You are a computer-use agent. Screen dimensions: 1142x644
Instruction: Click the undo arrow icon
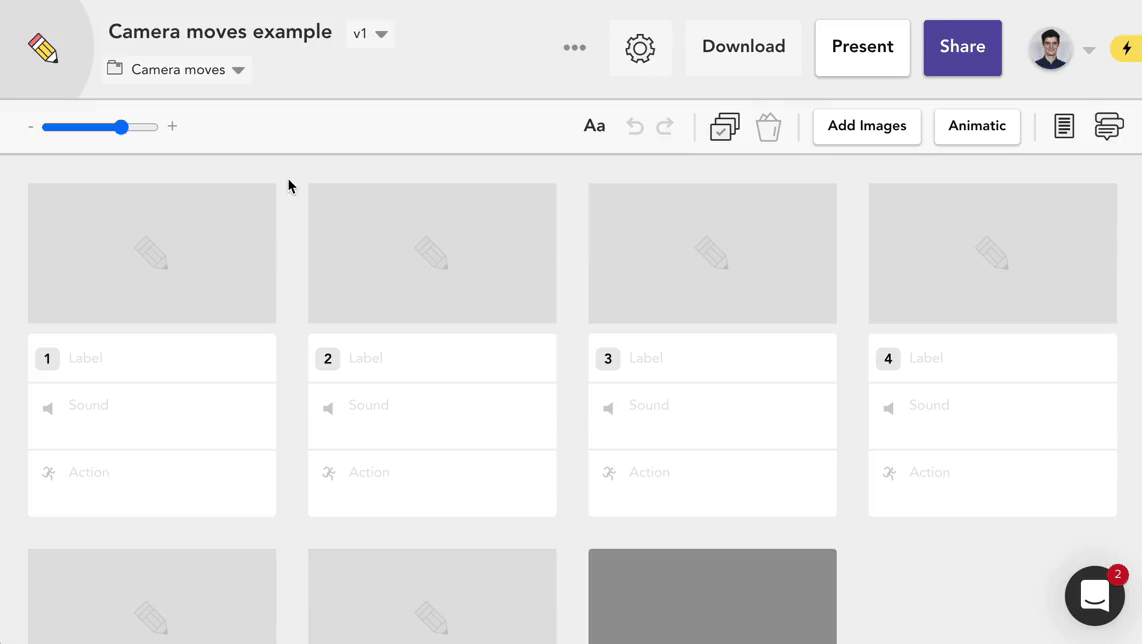point(634,126)
